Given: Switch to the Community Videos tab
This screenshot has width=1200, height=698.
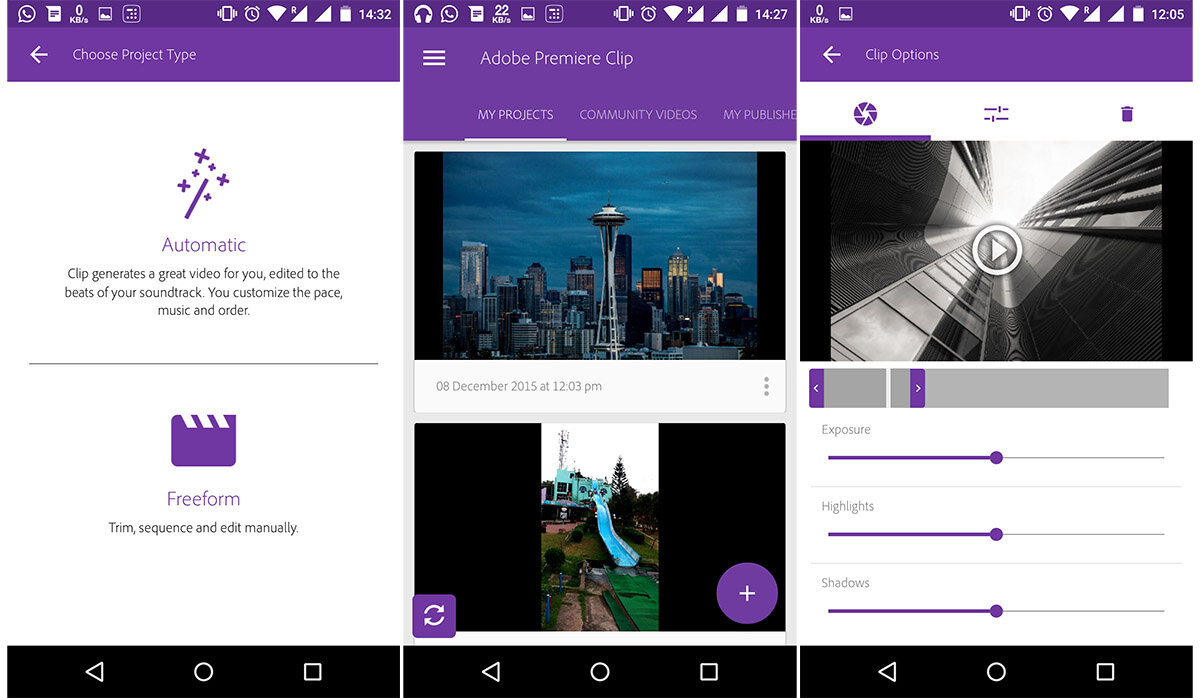Looking at the screenshot, I should tap(638, 115).
